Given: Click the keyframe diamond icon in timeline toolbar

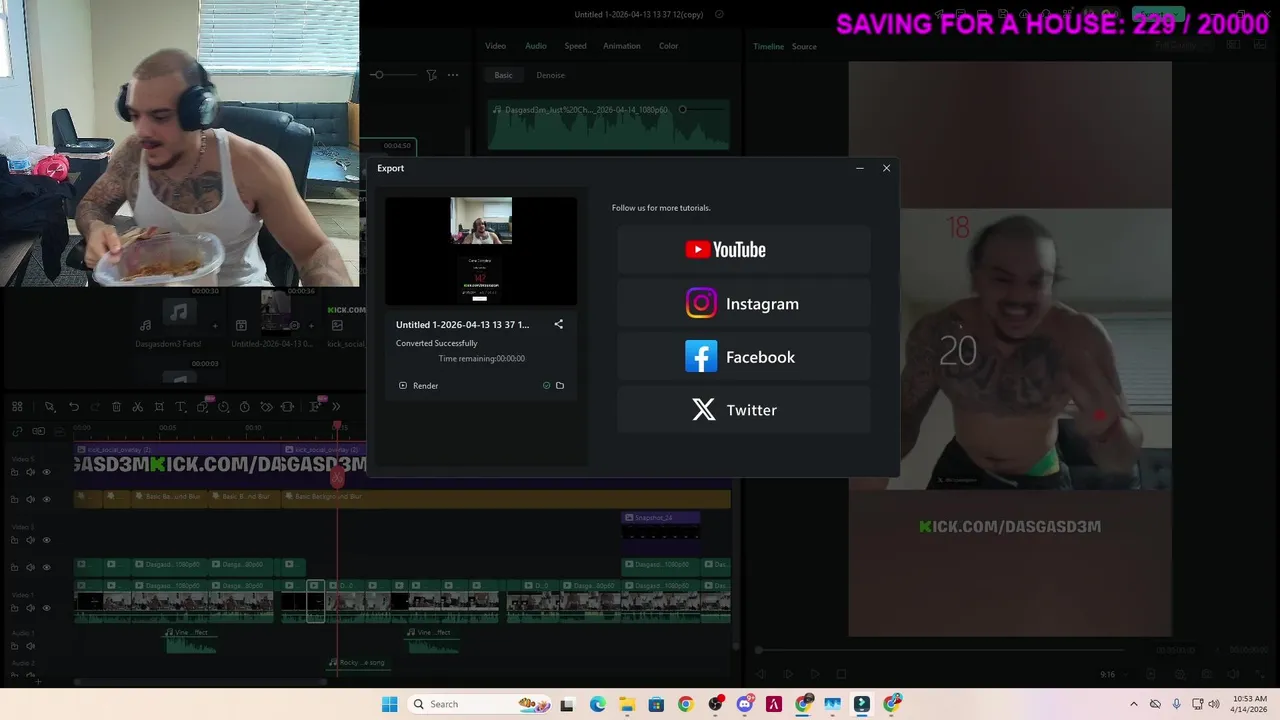Looking at the screenshot, I should [266, 407].
